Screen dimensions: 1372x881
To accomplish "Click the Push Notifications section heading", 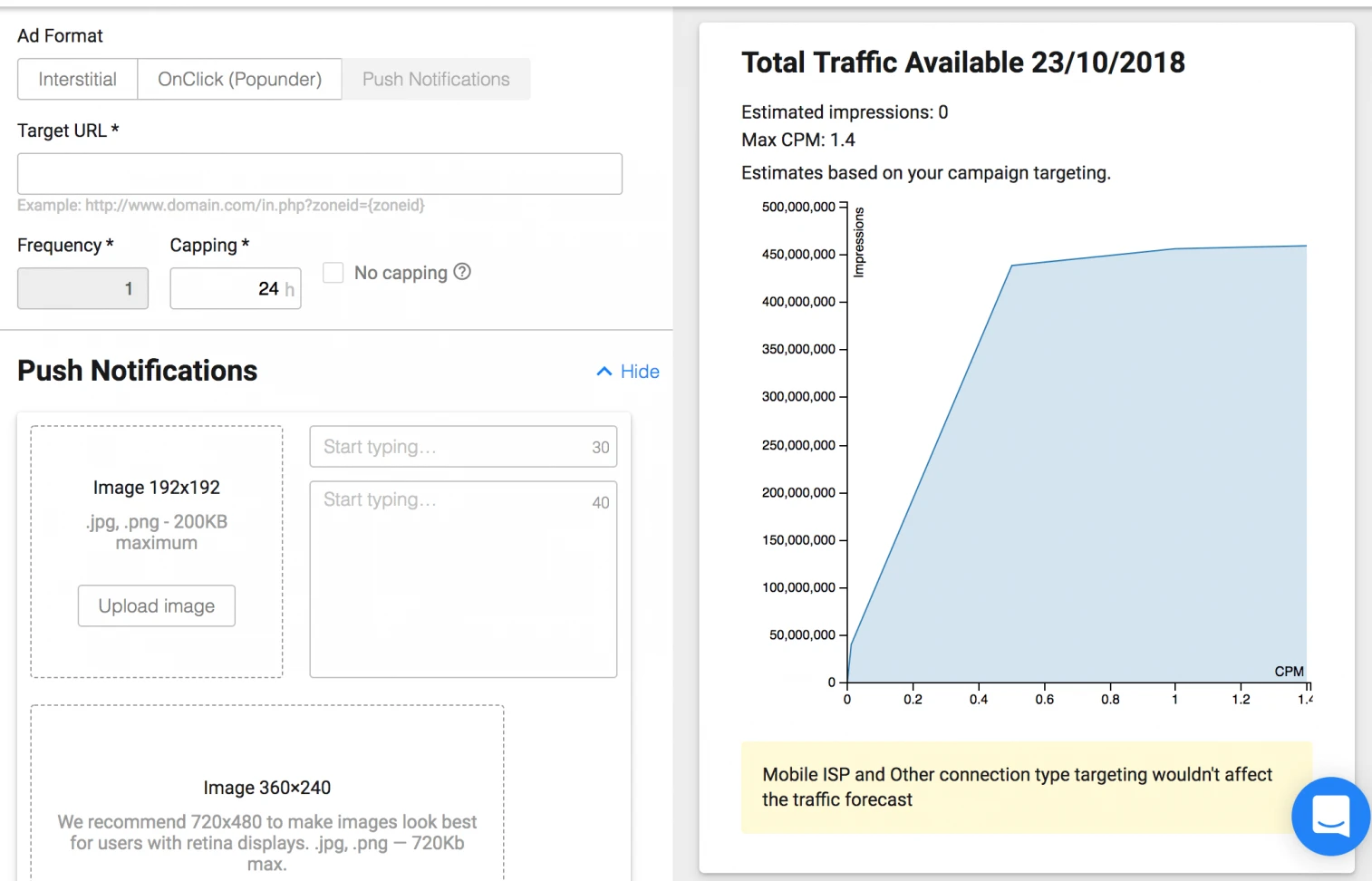I will 138,371.
